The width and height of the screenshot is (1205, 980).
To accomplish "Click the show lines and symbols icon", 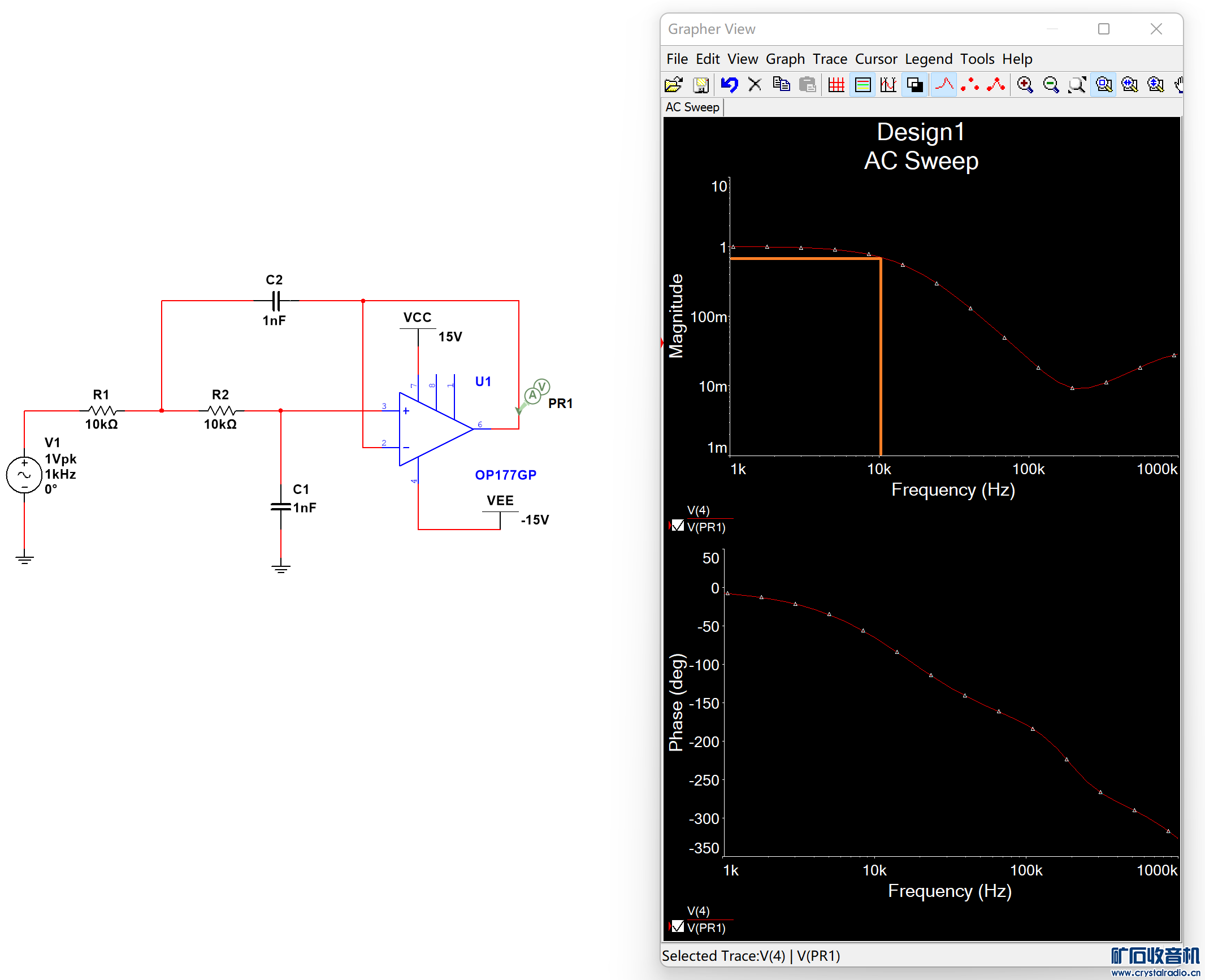I will pos(996,85).
